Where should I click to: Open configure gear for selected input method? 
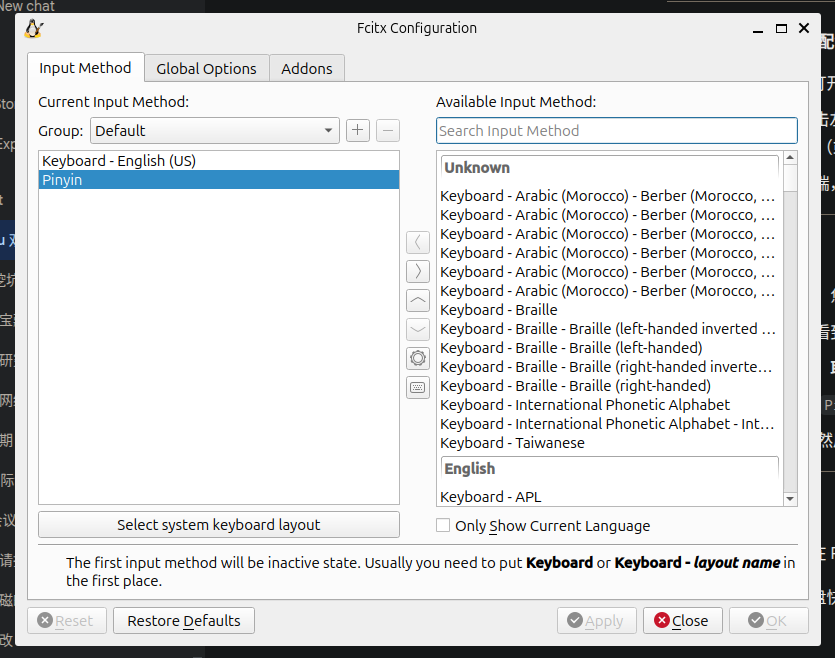coord(418,359)
